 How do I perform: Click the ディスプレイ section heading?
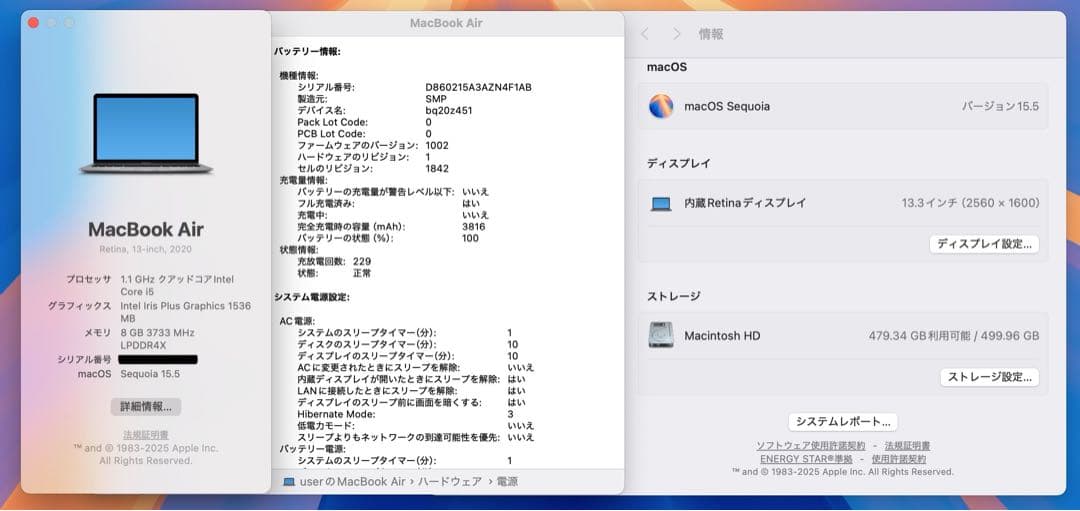[678, 163]
